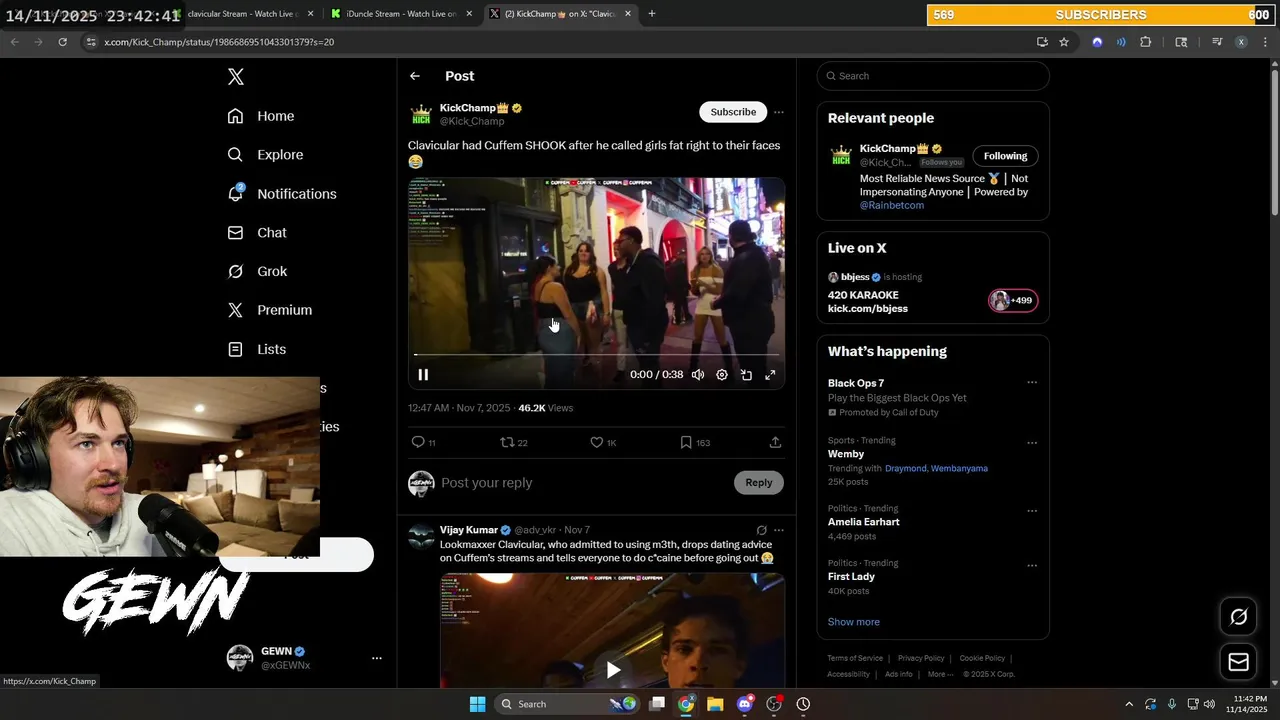Enter fullscreen video mode
Viewport: 1280px width, 720px height.
point(770,375)
